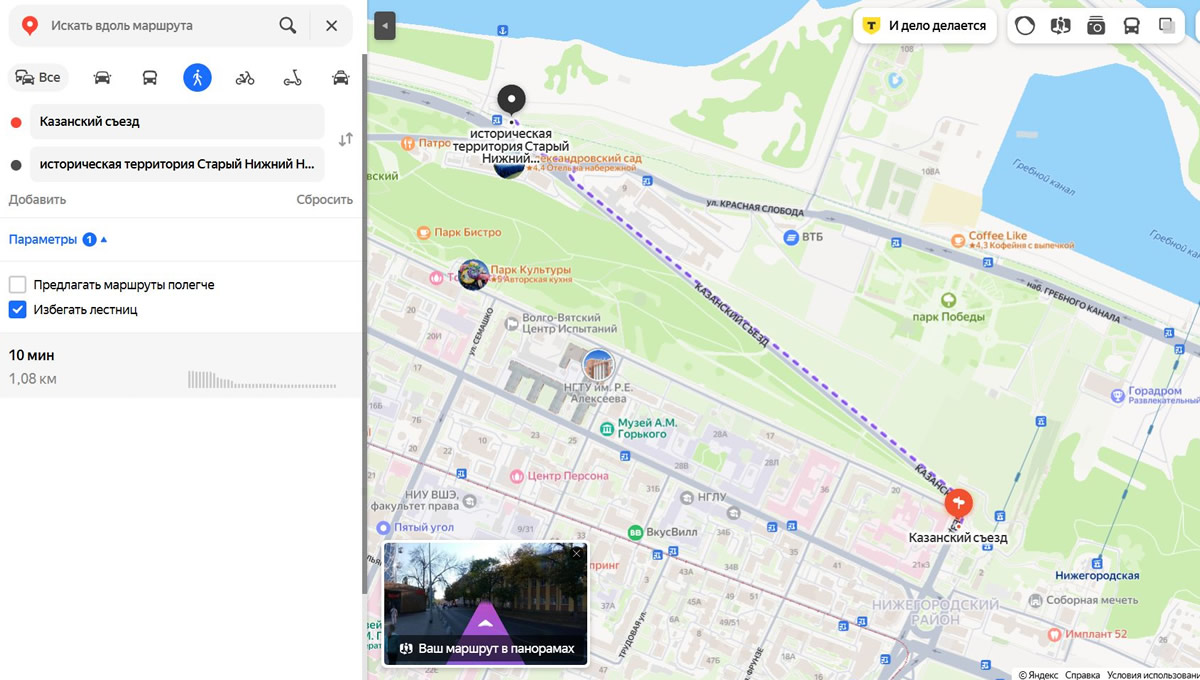Pick the taxi route mode icon
The image size is (1200, 680).
pyautogui.click(x=340, y=78)
